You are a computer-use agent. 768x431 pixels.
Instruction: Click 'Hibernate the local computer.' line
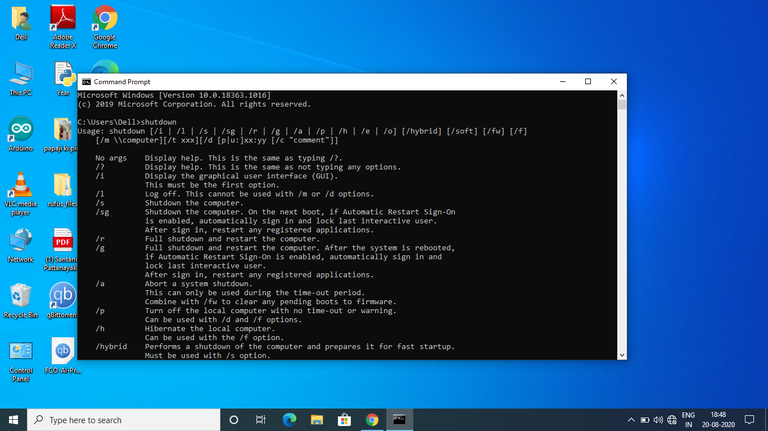pos(210,329)
